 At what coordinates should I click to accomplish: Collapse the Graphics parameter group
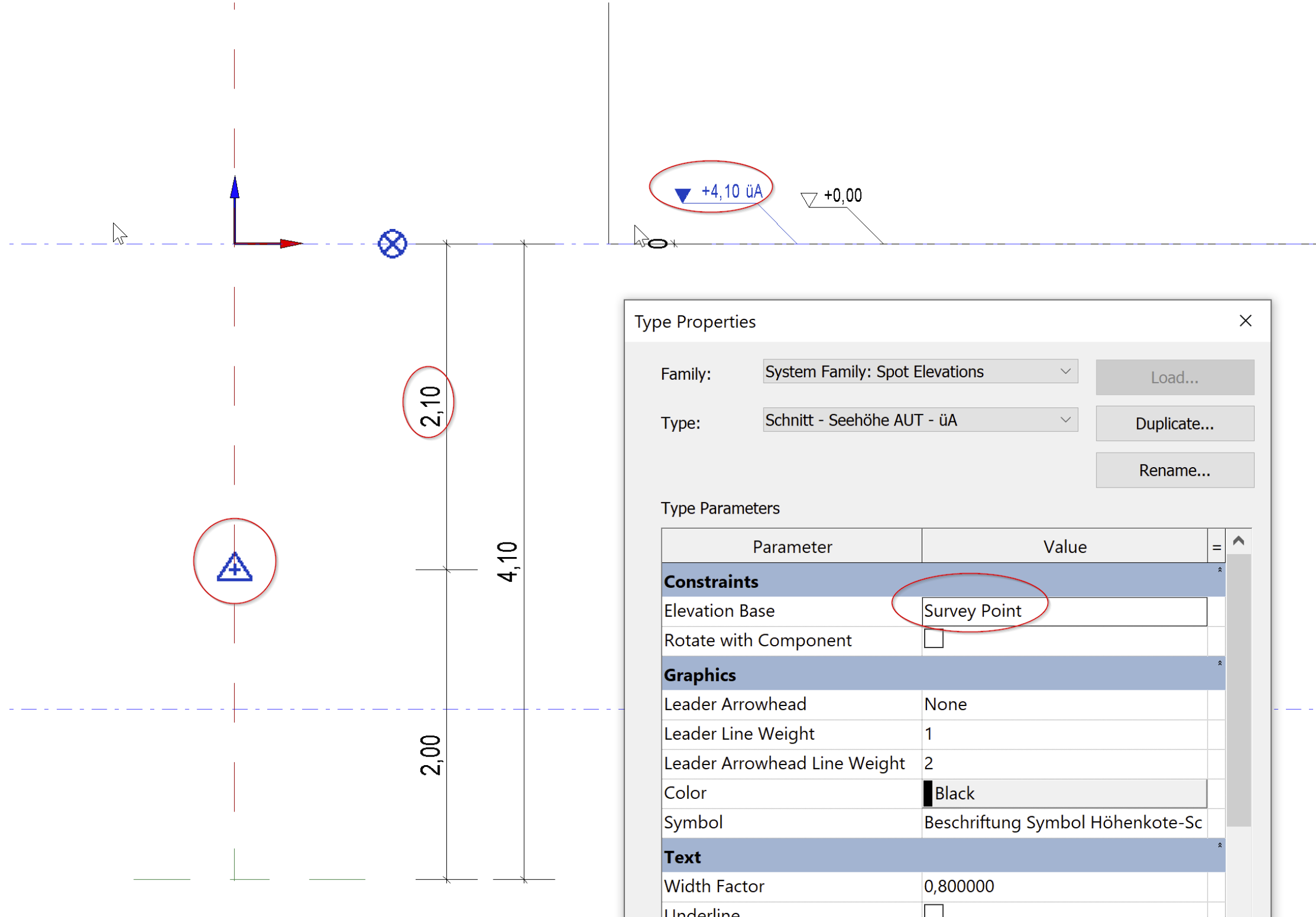(x=1220, y=663)
